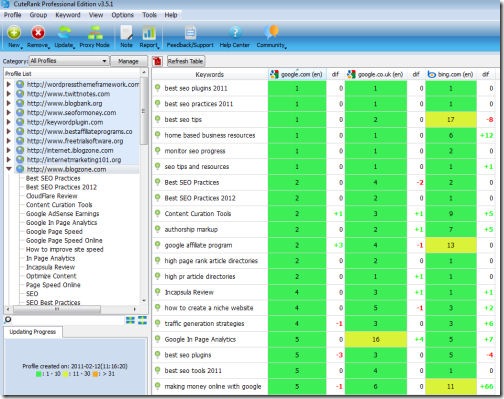The height and width of the screenshot is (399, 504).
Task: Select Best SEO Practices 2012 in profile tree
Action: [61, 187]
